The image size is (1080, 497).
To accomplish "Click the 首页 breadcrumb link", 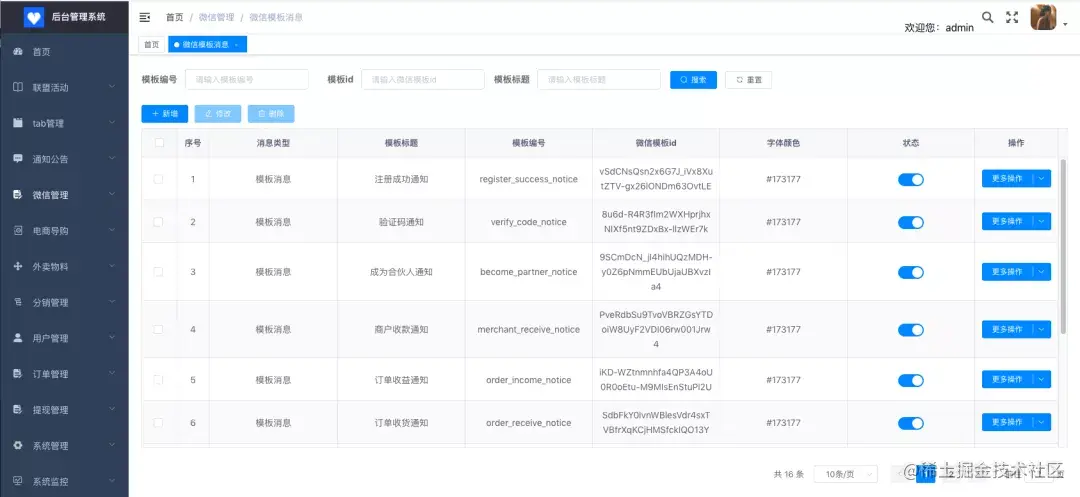I will click(x=175, y=17).
